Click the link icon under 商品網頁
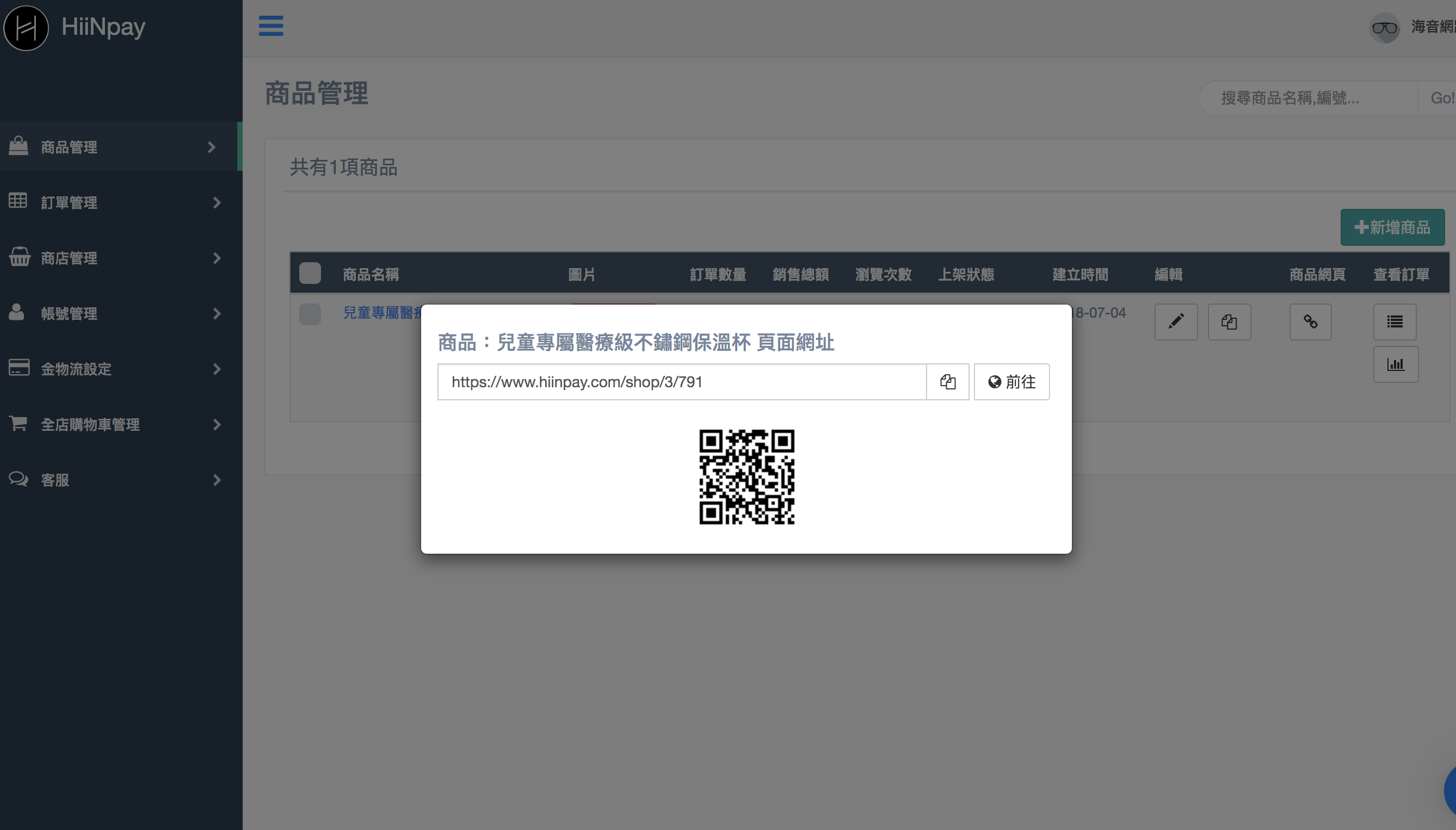 (1311, 321)
